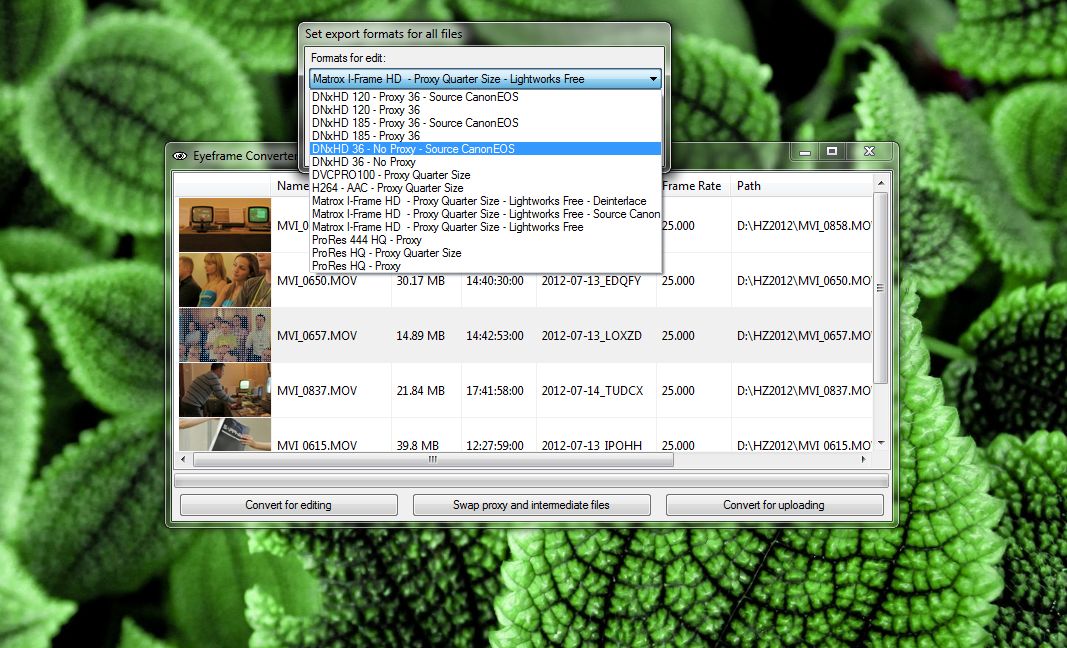
Task: Select file name MVI_0657.MOV
Action: pos(317,336)
